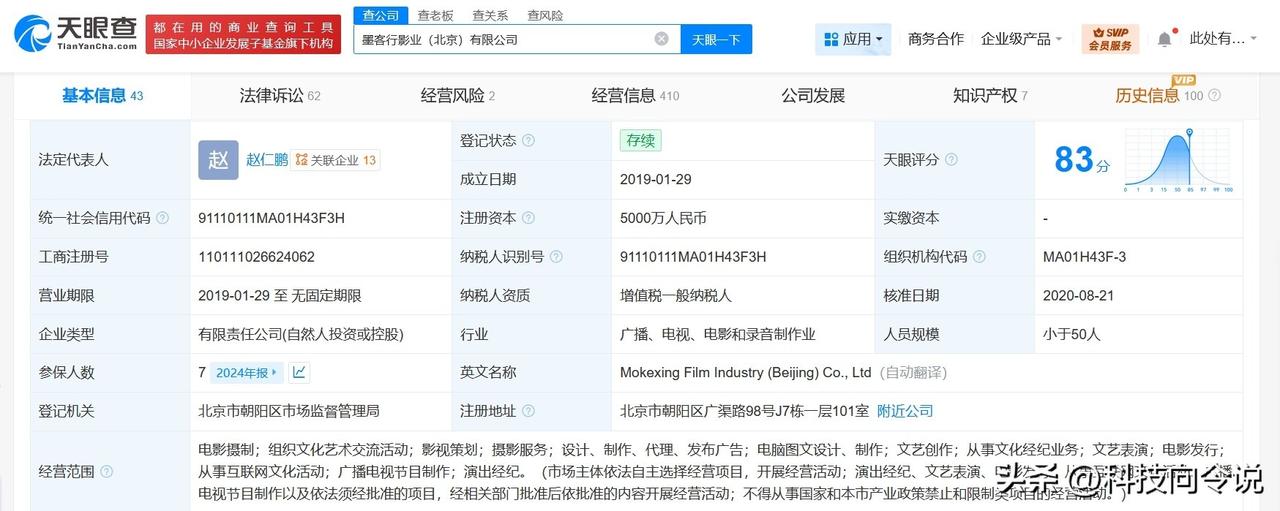Click the SVIP 会员服务 badge
Image resolution: width=1280 pixels, height=511 pixels.
[x=1110, y=39]
